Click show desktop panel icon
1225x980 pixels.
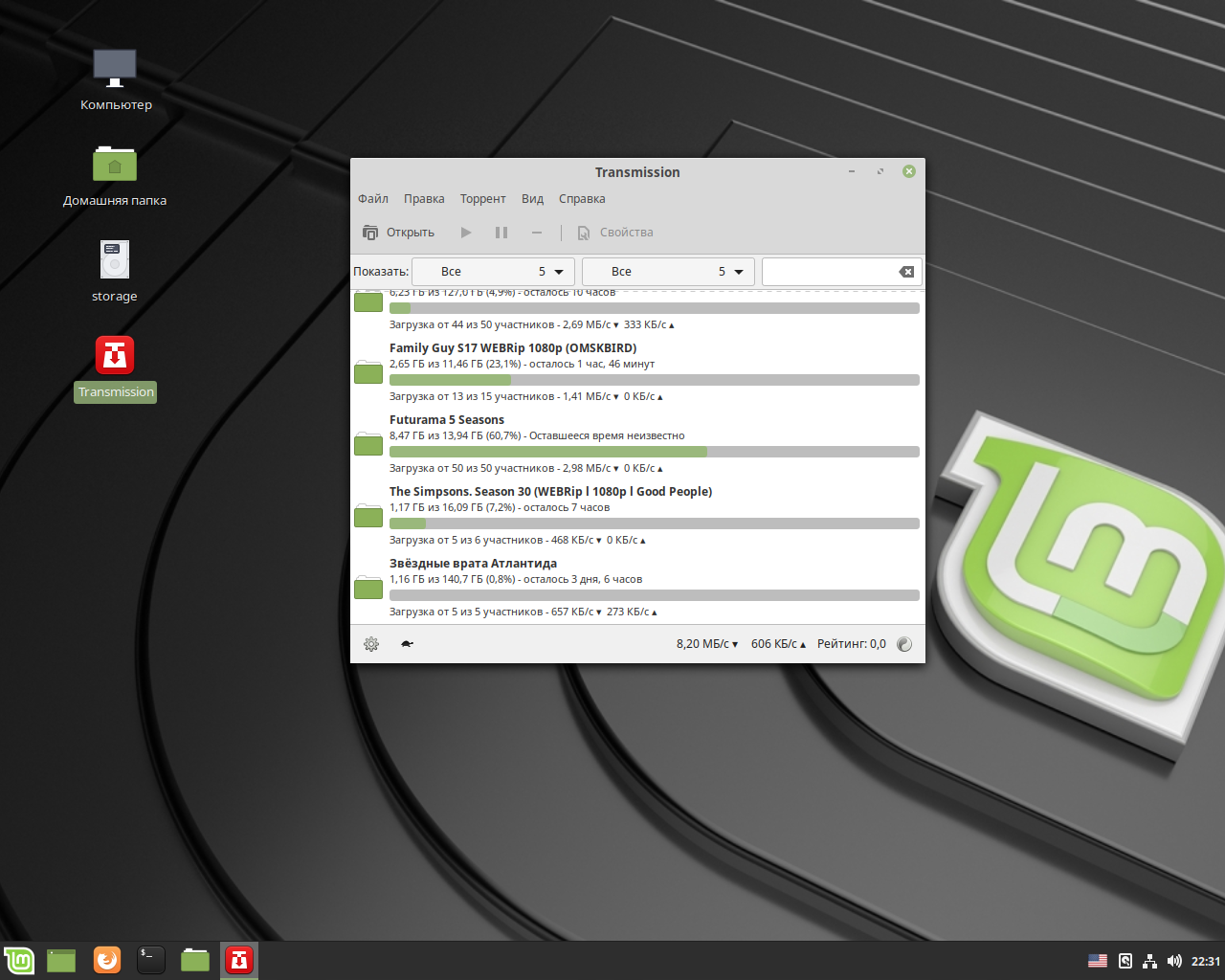[x=61, y=960]
